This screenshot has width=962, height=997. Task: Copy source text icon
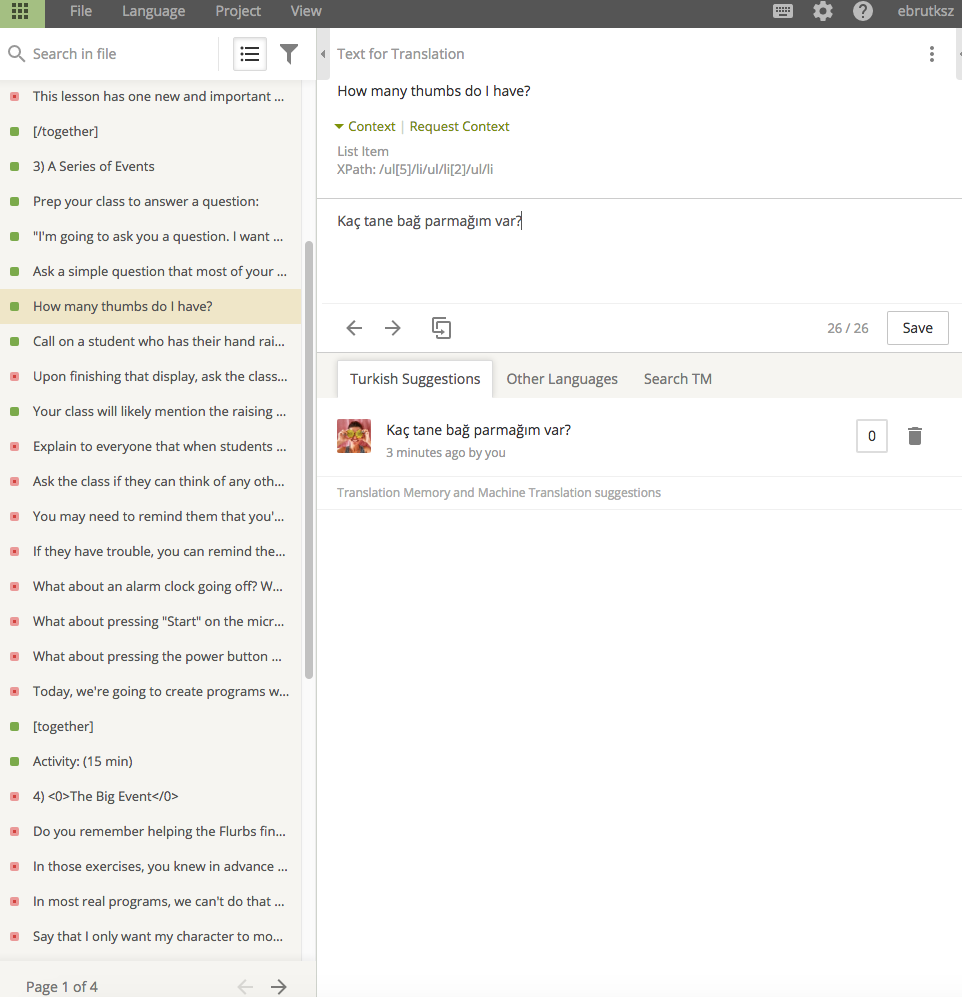[x=441, y=328]
